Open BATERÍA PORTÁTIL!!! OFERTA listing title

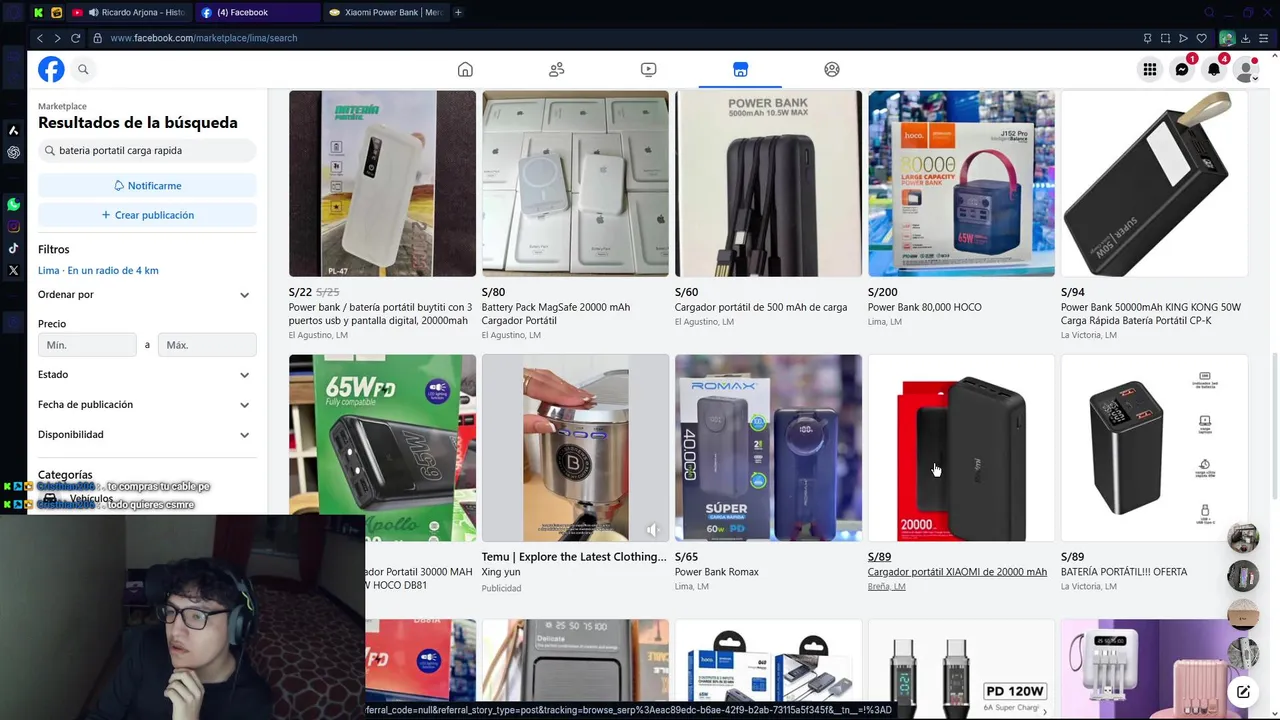click(x=1124, y=572)
